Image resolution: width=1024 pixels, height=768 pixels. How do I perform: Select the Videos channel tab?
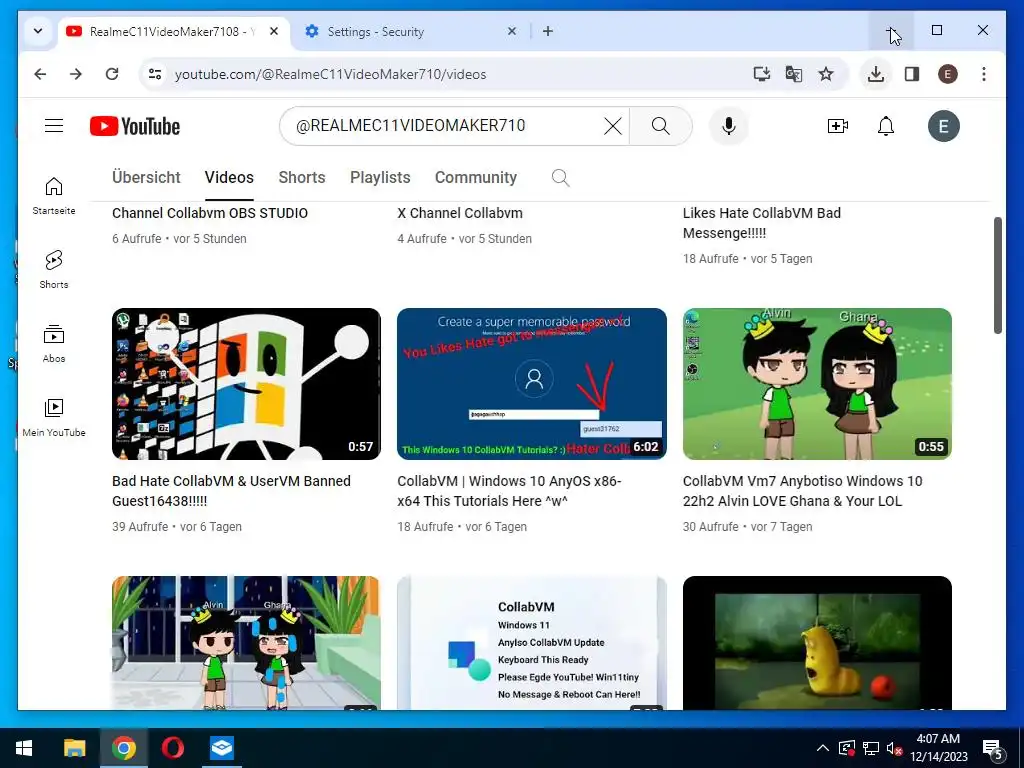pyautogui.click(x=229, y=178)
